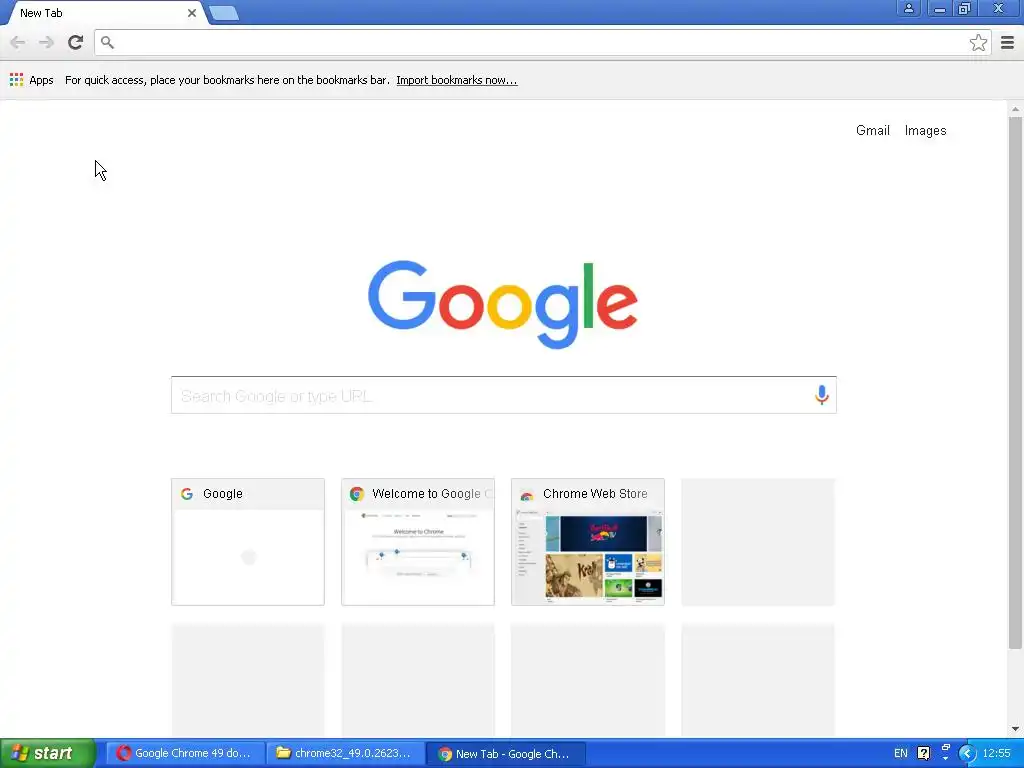Click the Google logo
This screenshot has width=1024, height=768.
(x=503, y=304)
